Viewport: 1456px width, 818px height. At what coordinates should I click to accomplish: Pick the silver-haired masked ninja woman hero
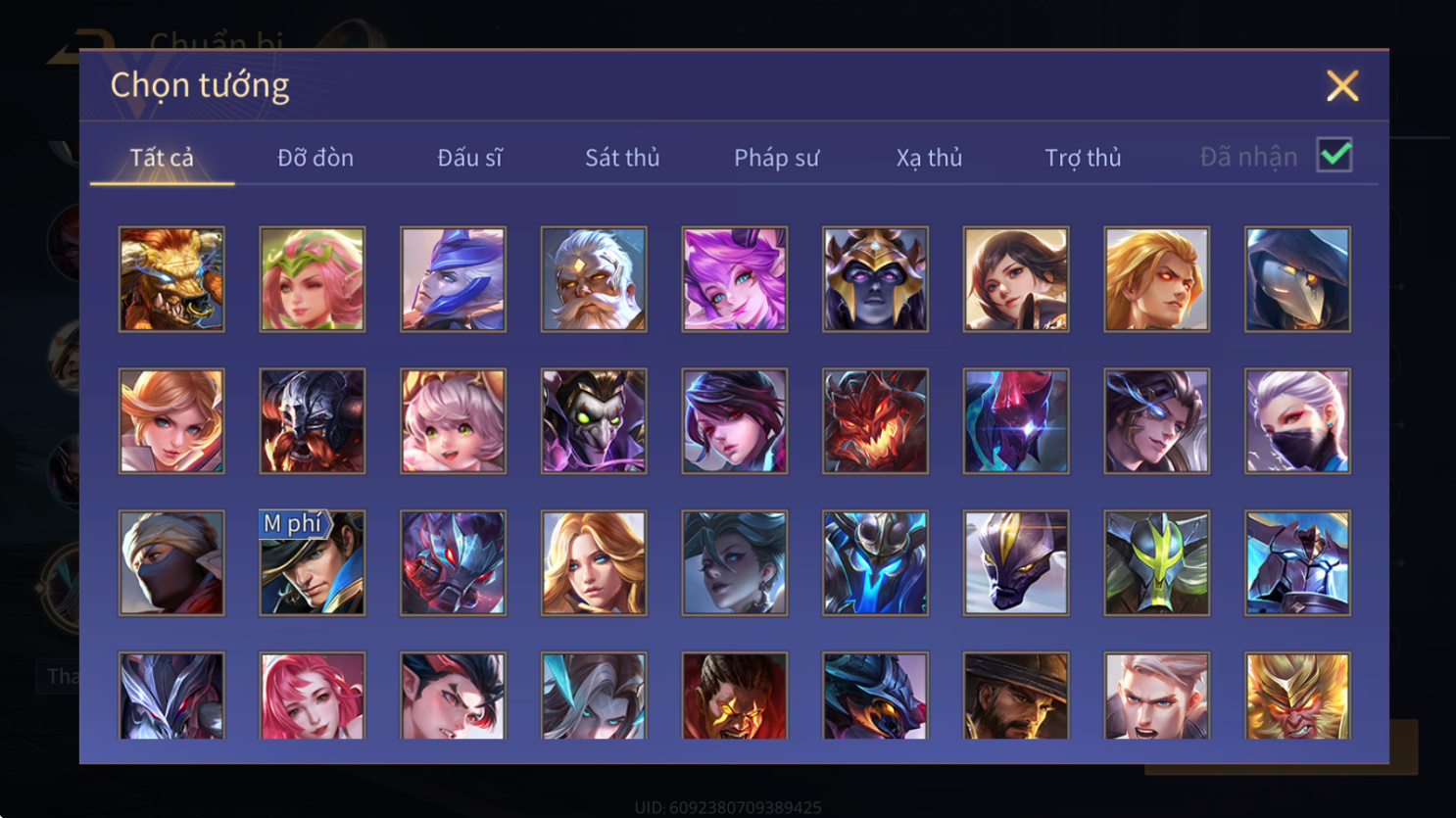[x=1297, y=421]
